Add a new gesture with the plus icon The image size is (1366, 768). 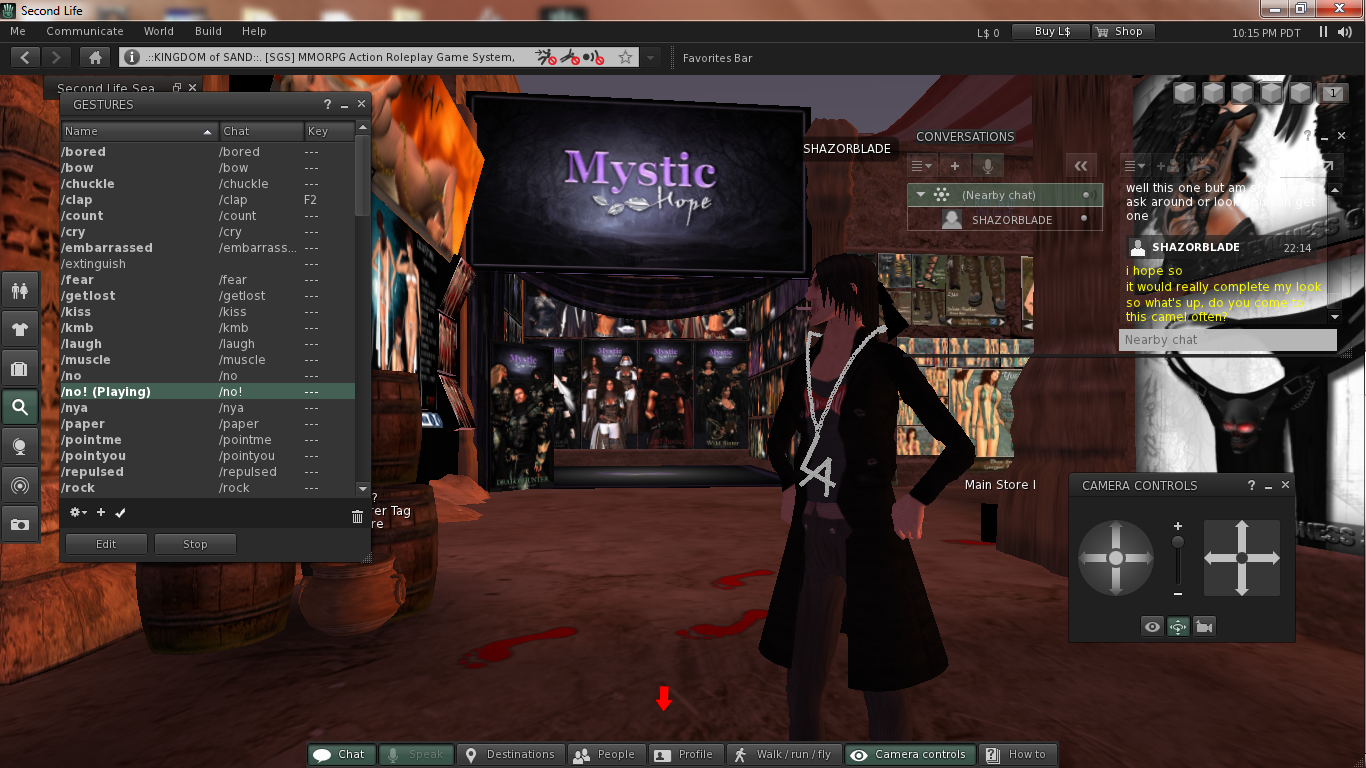[101, 513]
